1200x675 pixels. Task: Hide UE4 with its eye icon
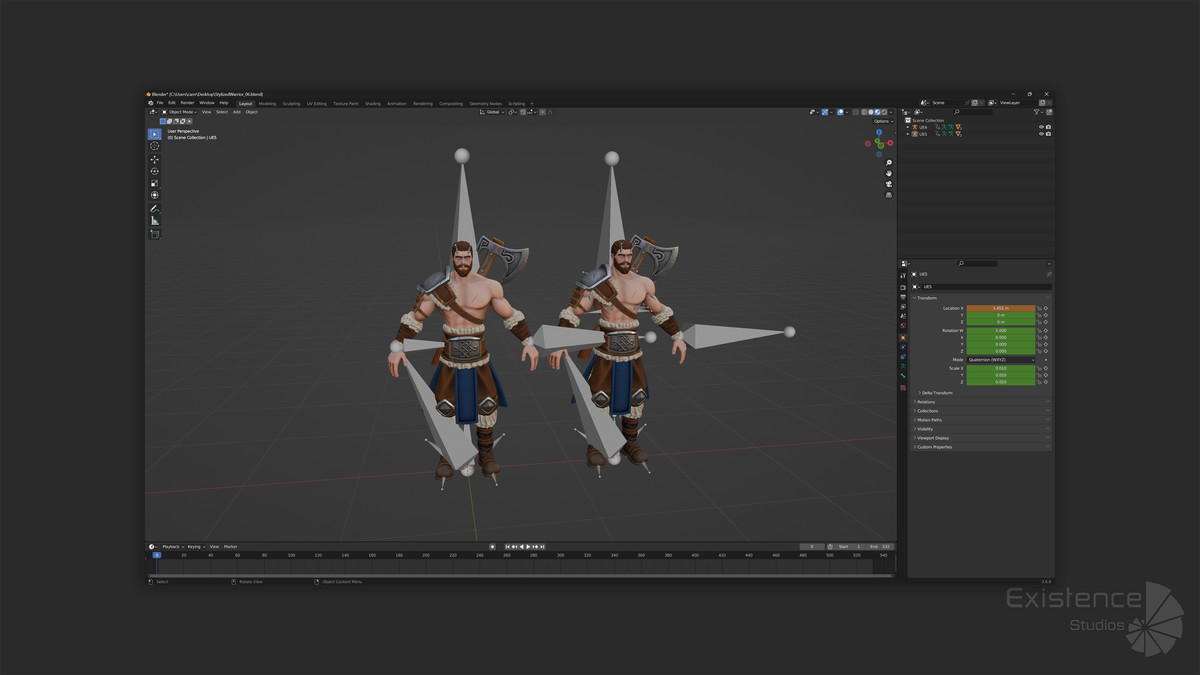pos(1041,127)
